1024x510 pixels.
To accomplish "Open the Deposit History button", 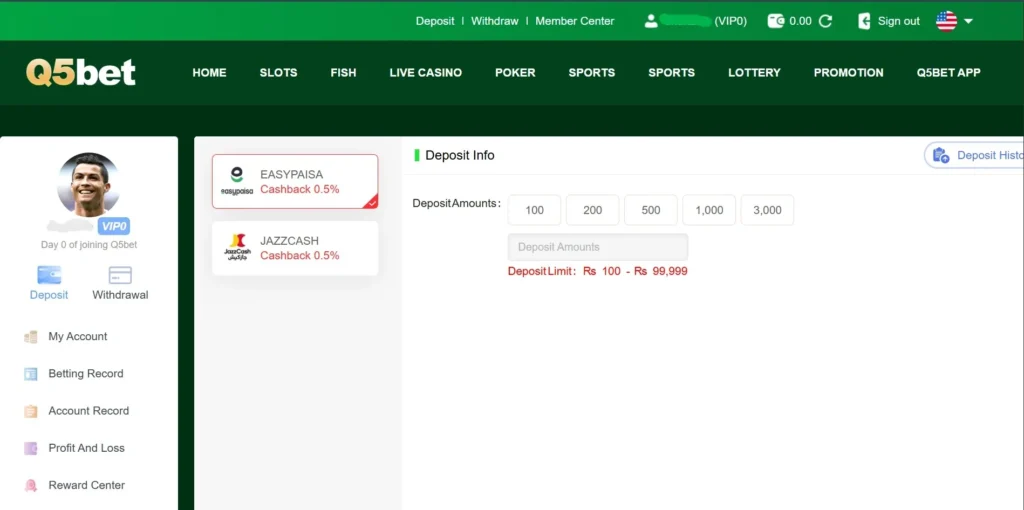I will point(975,155).
